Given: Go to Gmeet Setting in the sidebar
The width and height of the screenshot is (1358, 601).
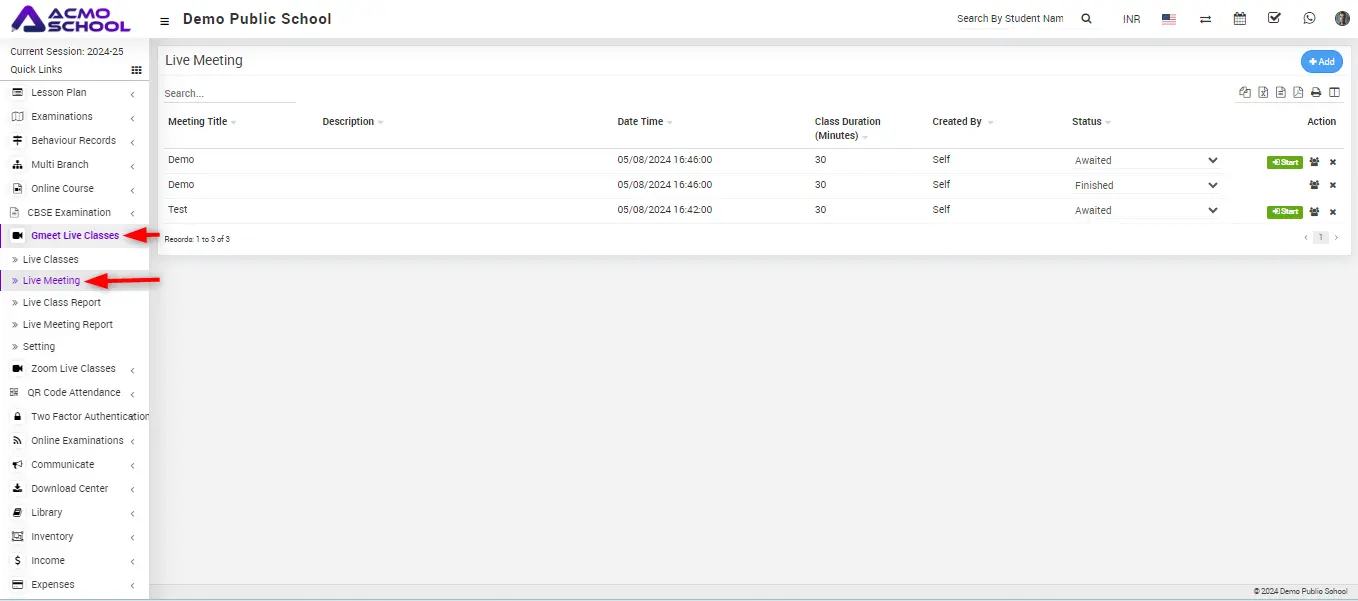Looking at the screenshot, I should [x=39, y=347].
